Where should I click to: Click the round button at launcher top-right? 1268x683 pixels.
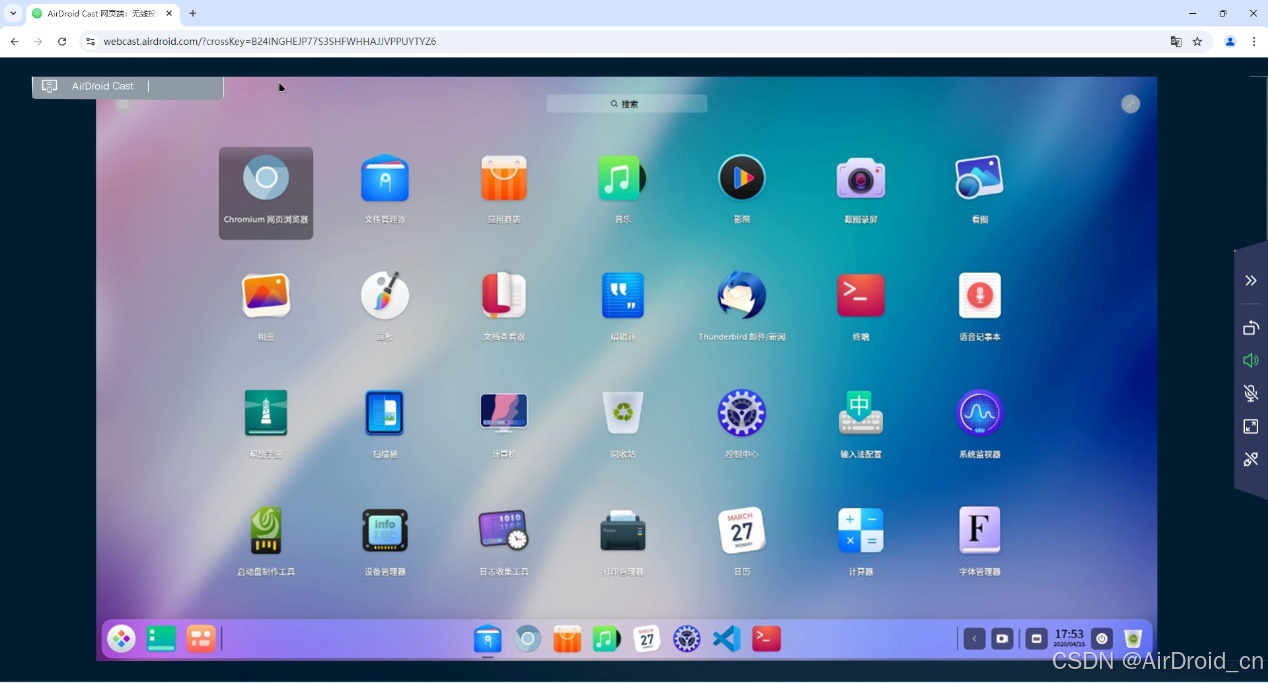coord(1130,104)
